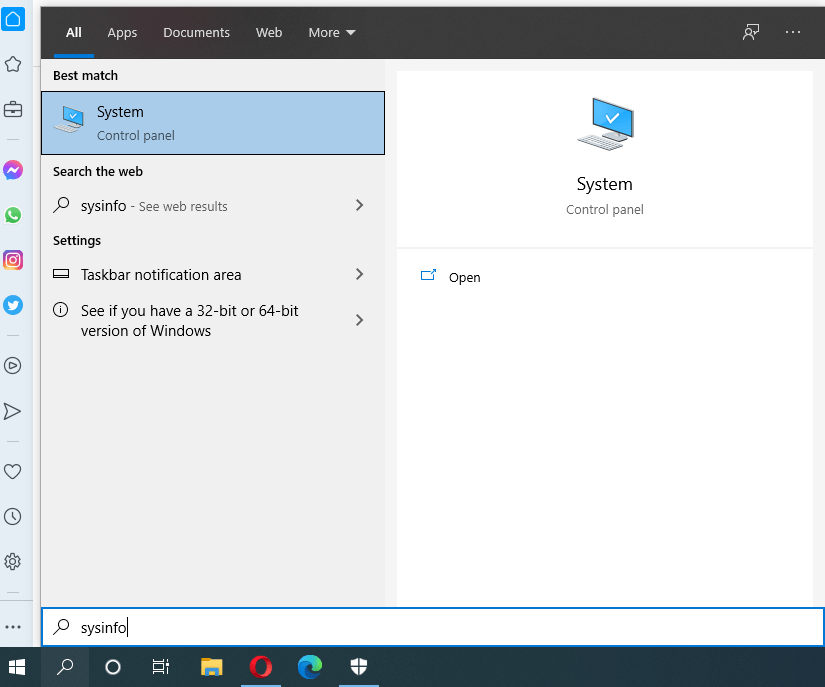Open Twitter in the Opera sidebar

13,305
